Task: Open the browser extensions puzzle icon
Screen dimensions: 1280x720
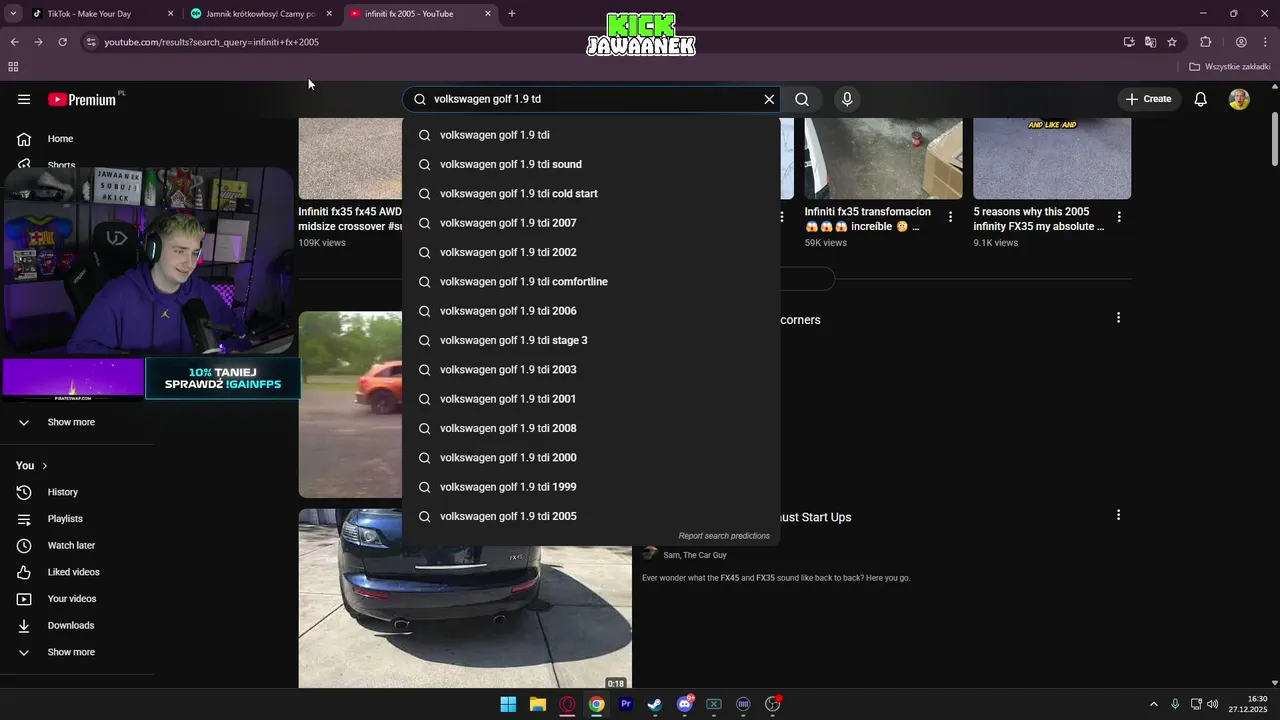Action: [1206, 42]
